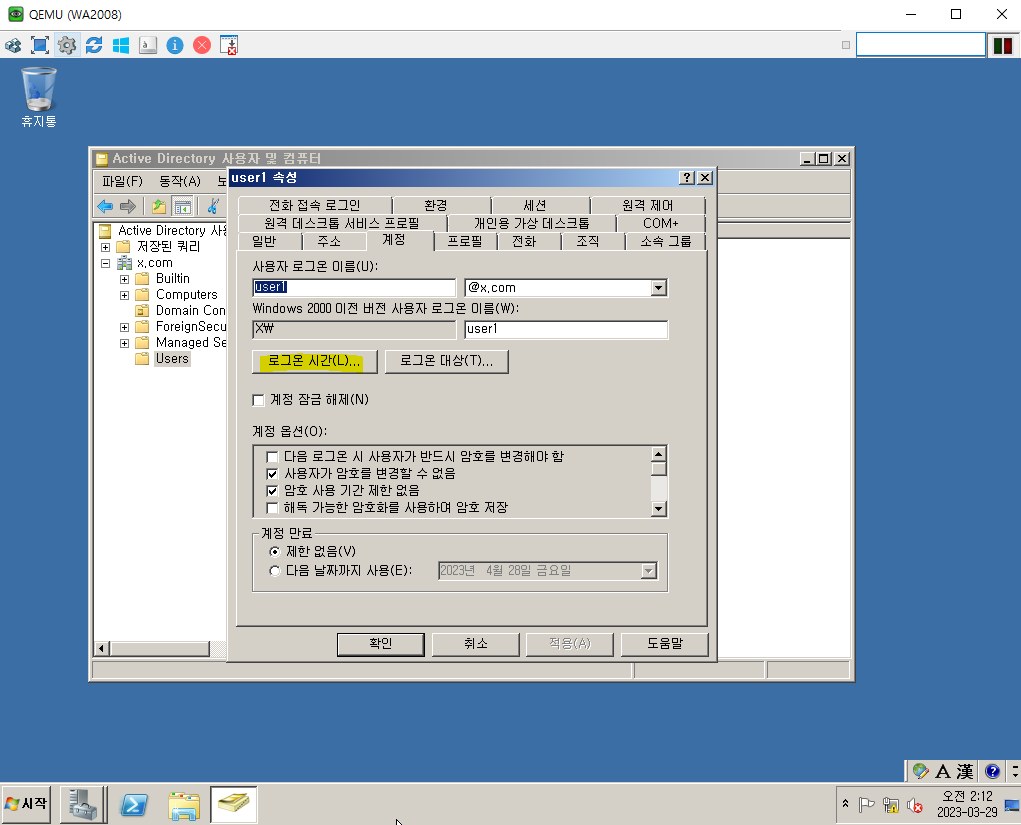Click the 확인 button

[x=381, y=644]
